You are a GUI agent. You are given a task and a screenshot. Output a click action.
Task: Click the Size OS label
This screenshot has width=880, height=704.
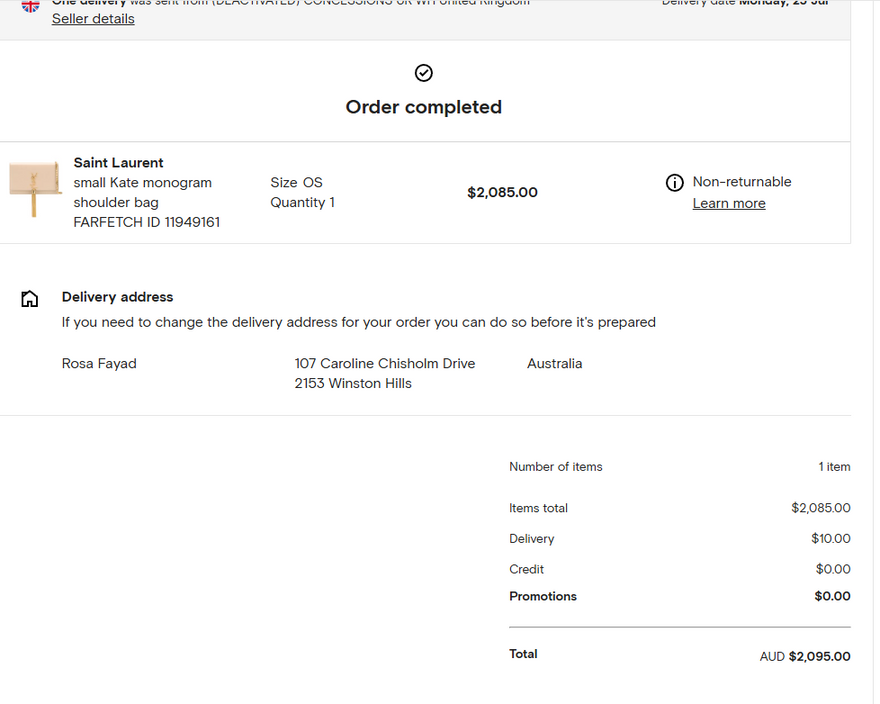[x=296, y=182]
